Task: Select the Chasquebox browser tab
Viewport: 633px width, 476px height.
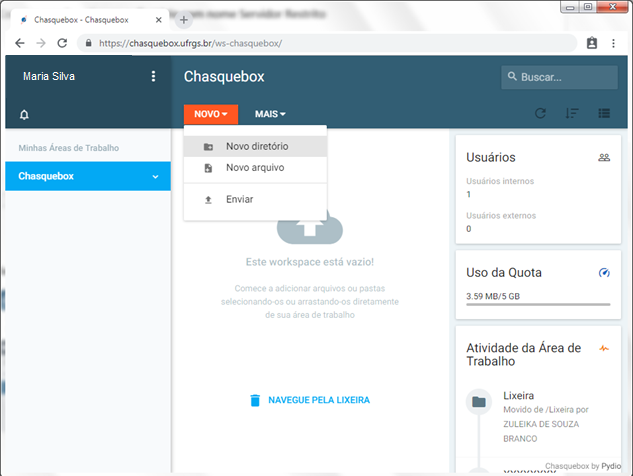Action: 91,20
